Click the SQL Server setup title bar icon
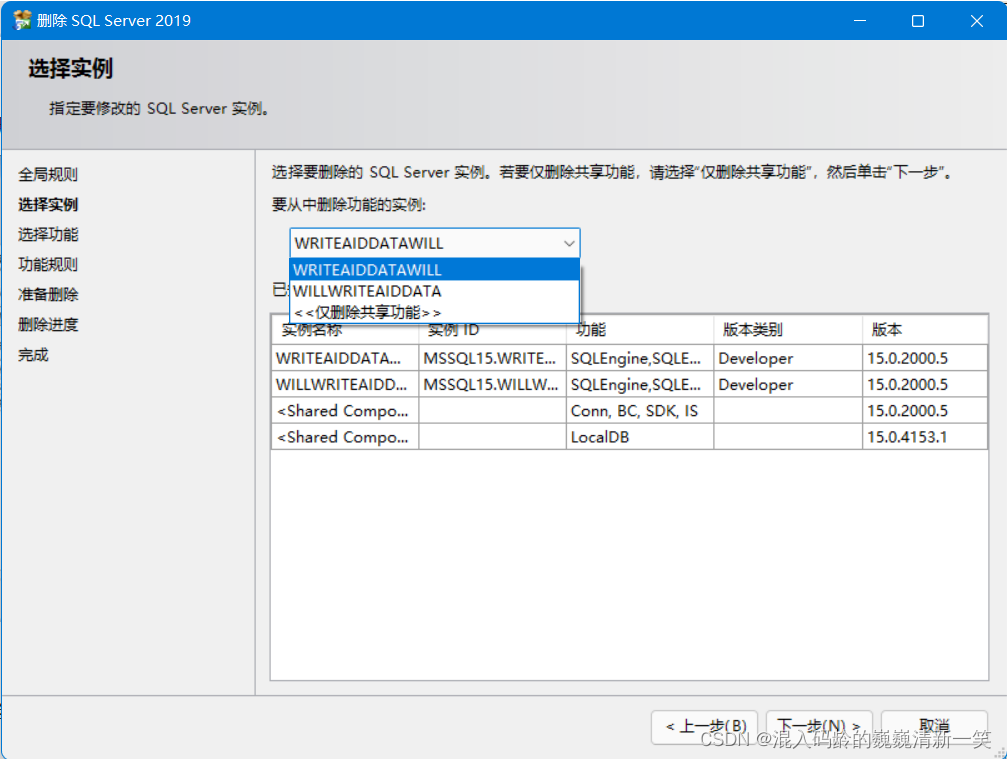Image resolution: width=1007 pixels, height=759 pixels. point(22,21)
